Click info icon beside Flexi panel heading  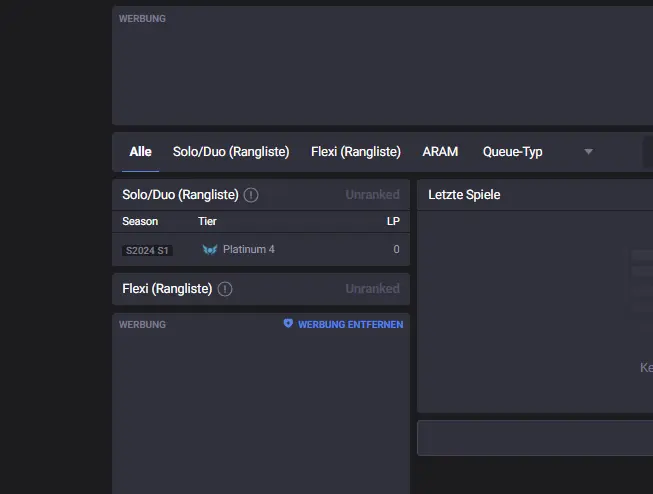pos(225,289)
